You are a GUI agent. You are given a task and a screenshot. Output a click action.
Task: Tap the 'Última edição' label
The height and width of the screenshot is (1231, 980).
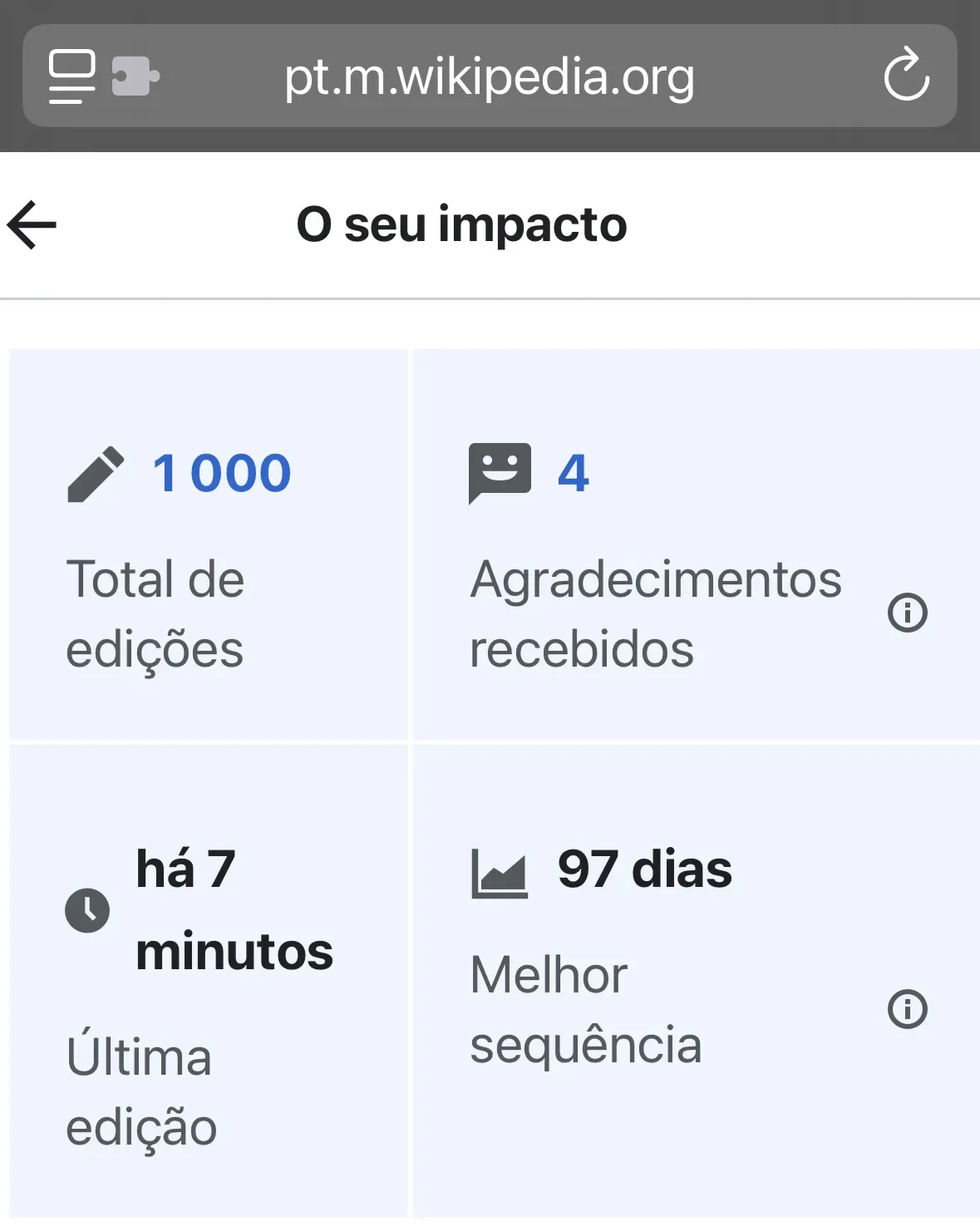coord(141,1092)
